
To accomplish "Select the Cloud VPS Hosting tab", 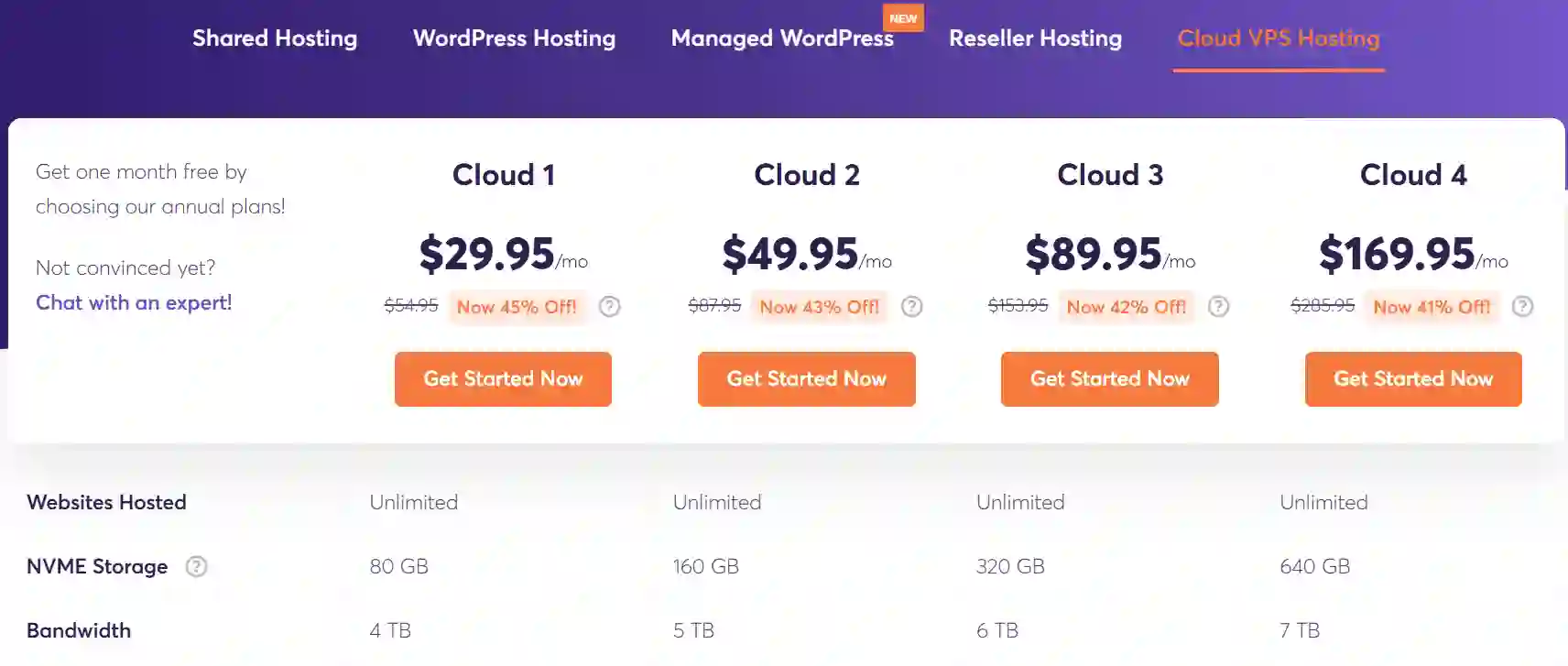I will pyautogui.click(x=1279, y=38).
